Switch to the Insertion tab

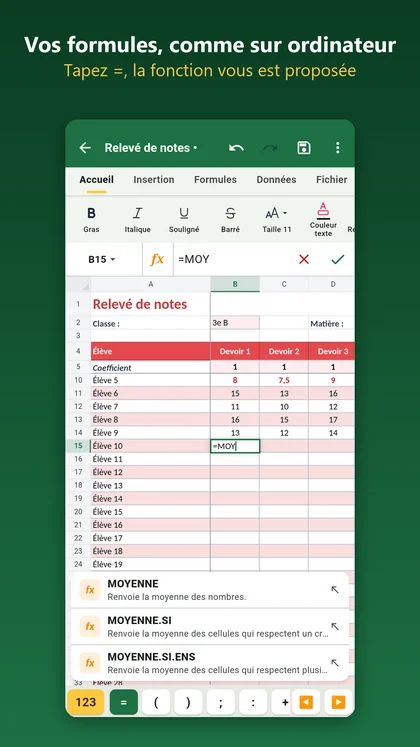click(154, 180)
